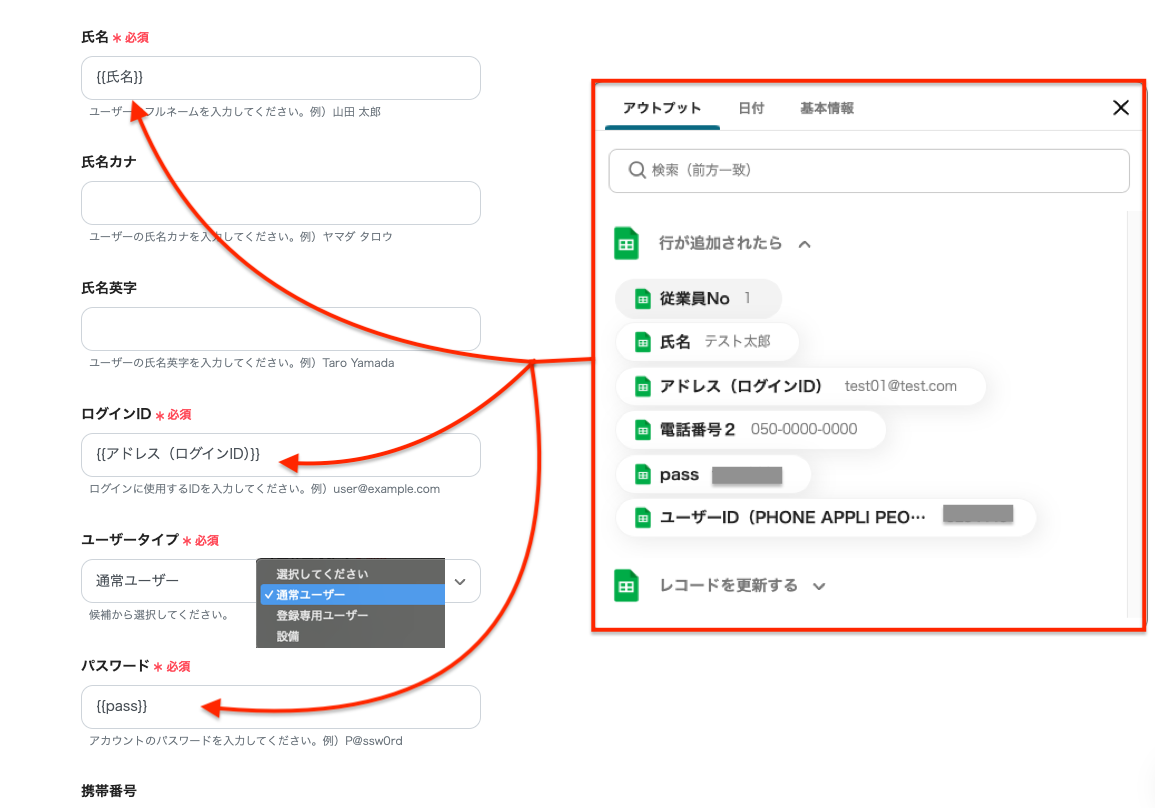The height and width of the screenshot is (808, 1155).
Task: Click the 検索（前方一致） search box
Action: (x=869, y=171)
